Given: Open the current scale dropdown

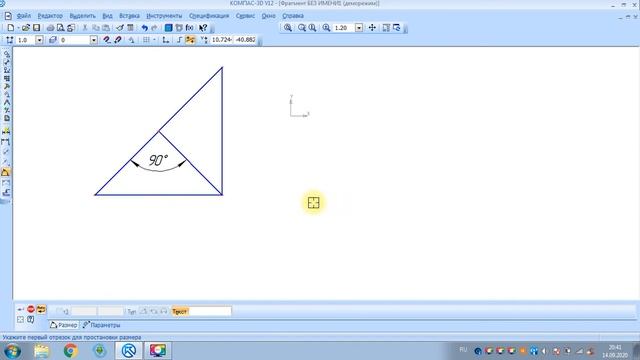Looking at the screenshot, I should pyautogui.click(x=39, y=40).
